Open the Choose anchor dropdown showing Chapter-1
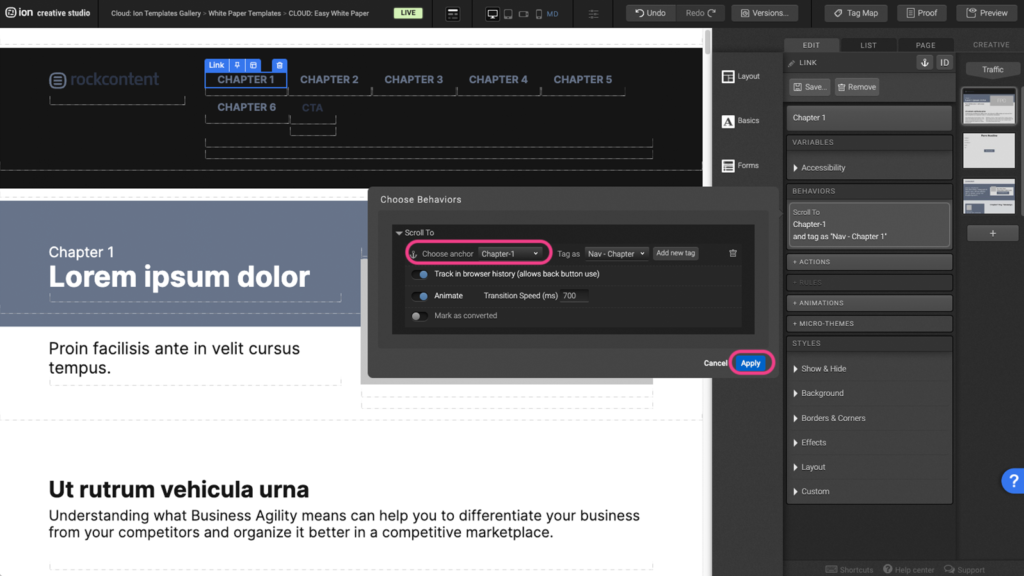 point(510,254)
